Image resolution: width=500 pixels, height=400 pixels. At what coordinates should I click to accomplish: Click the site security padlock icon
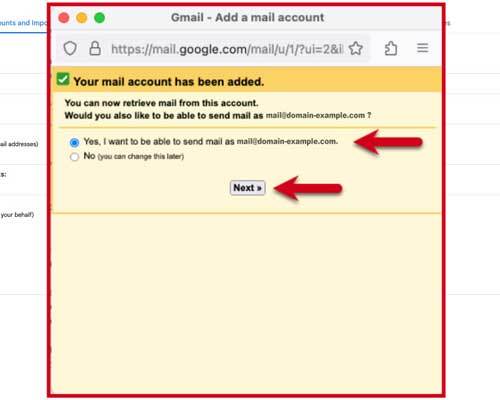point(95,48)
